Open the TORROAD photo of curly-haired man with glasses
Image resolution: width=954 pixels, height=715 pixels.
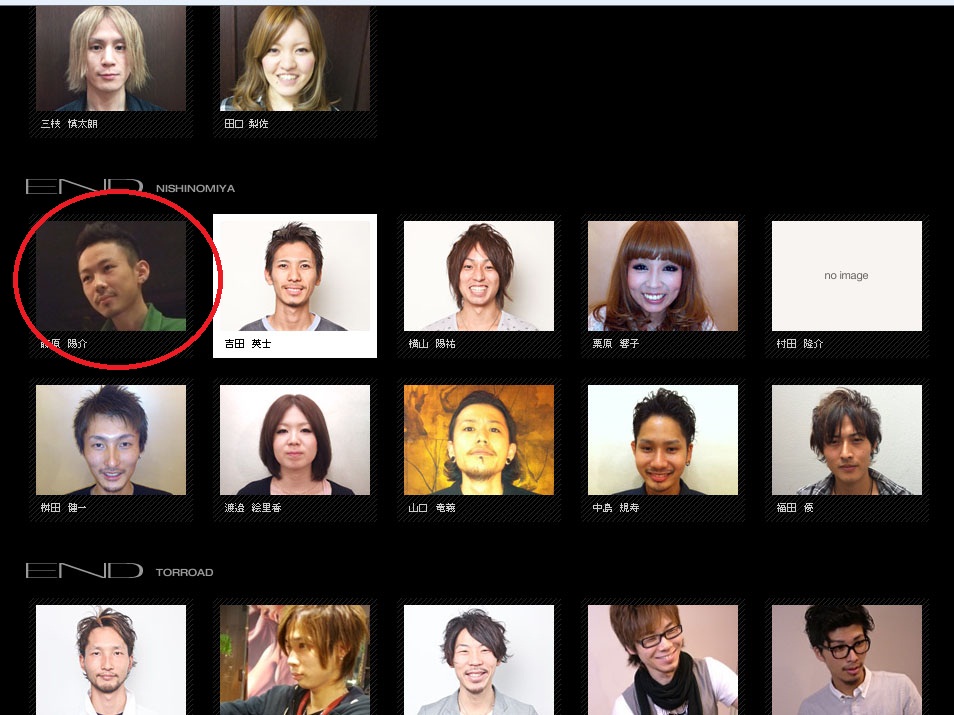click(x=847, y=660)
